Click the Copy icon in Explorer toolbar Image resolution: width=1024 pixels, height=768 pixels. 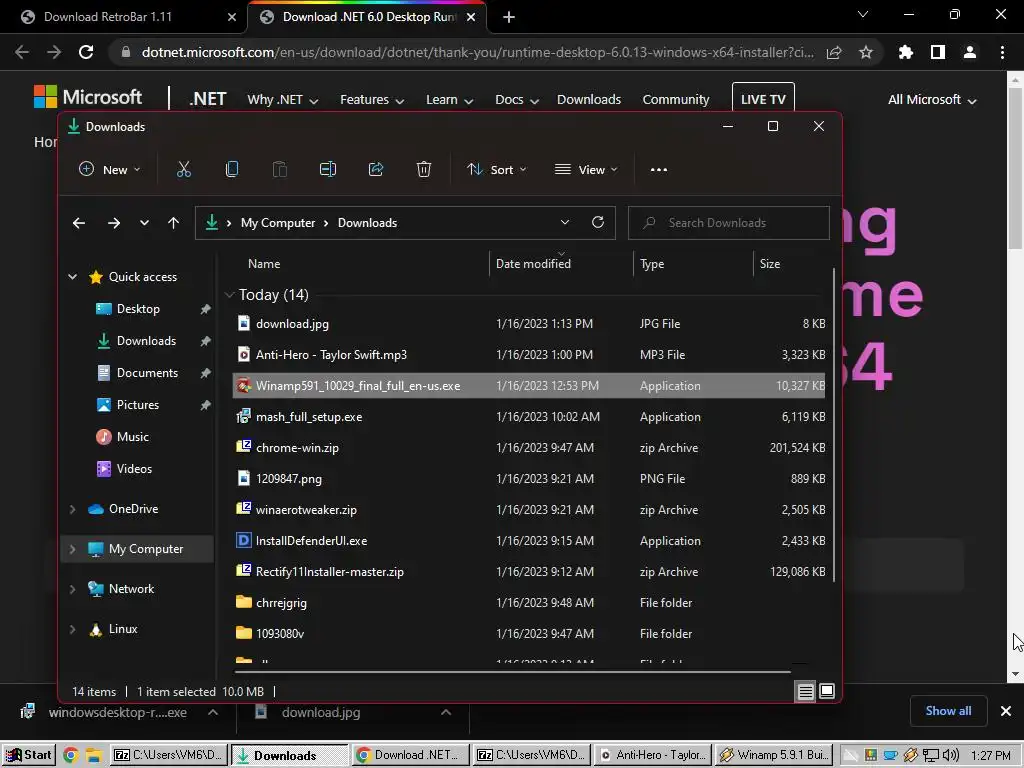232,170
